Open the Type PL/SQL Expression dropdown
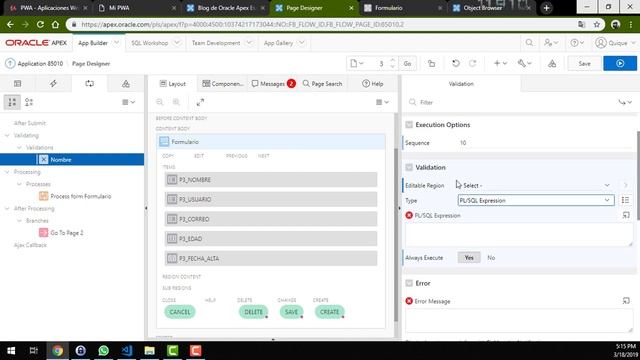The height and width of the screenshot is (360, 640). pyautogui.click(x=536, y=200)
